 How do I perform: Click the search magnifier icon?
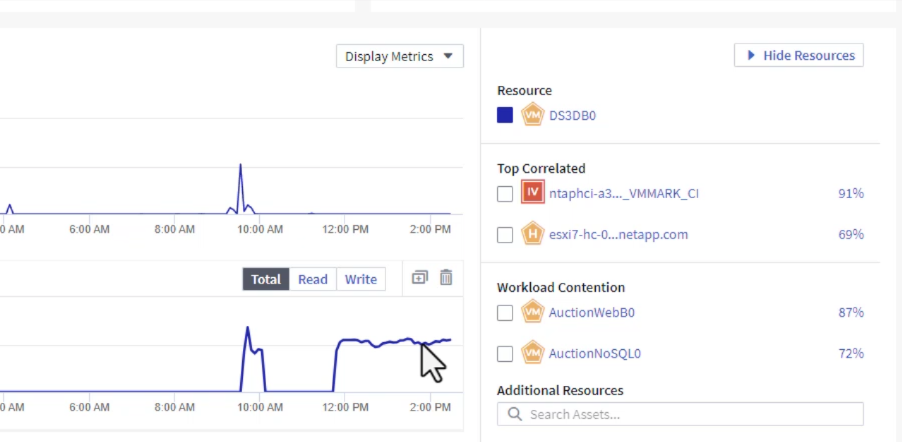(x=515, y=414)
